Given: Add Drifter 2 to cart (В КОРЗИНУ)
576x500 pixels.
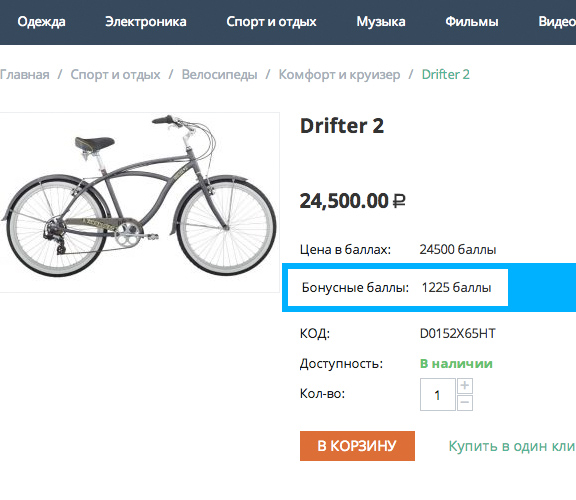Looking at the screenshot, I should [357, 446].
